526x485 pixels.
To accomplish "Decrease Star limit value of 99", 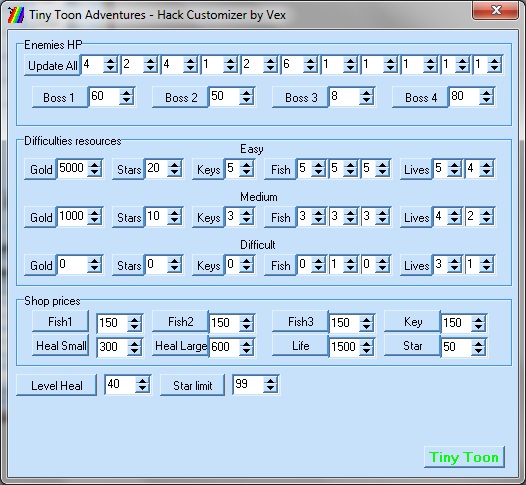I will 270,389.
